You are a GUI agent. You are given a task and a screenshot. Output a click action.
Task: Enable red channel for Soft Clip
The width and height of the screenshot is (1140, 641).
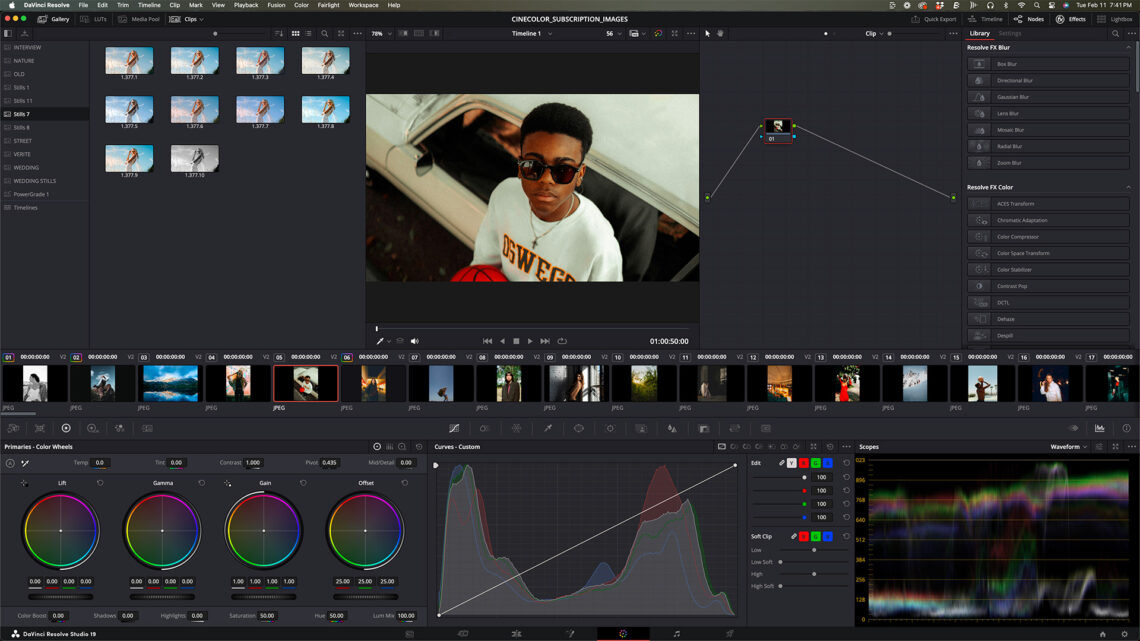click(805, 537)
